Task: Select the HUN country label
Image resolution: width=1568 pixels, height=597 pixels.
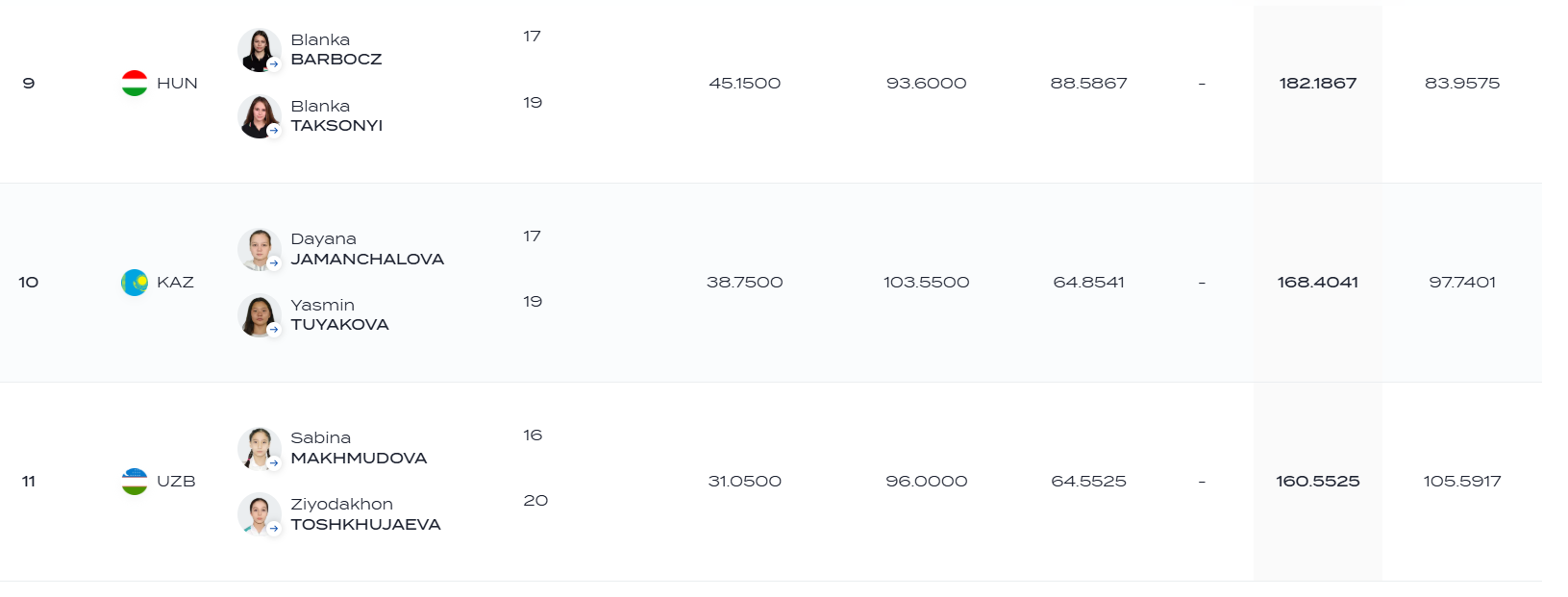Action: 177,84
